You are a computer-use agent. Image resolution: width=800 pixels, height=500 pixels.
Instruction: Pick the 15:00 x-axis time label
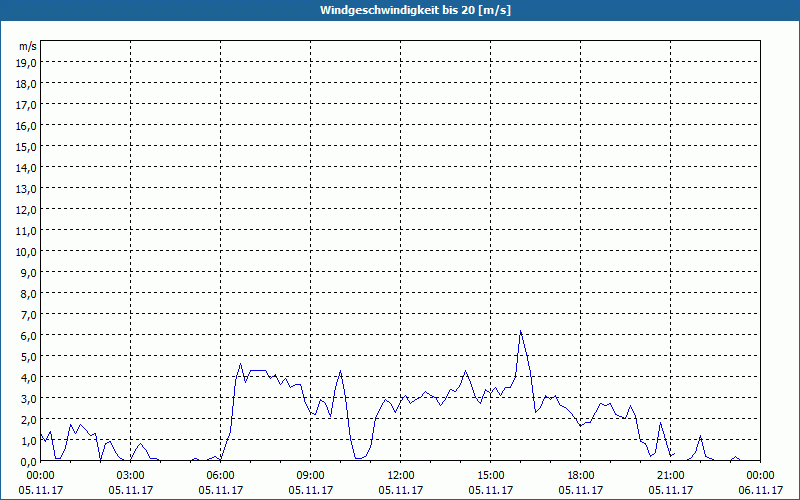[x=490, y=476]
